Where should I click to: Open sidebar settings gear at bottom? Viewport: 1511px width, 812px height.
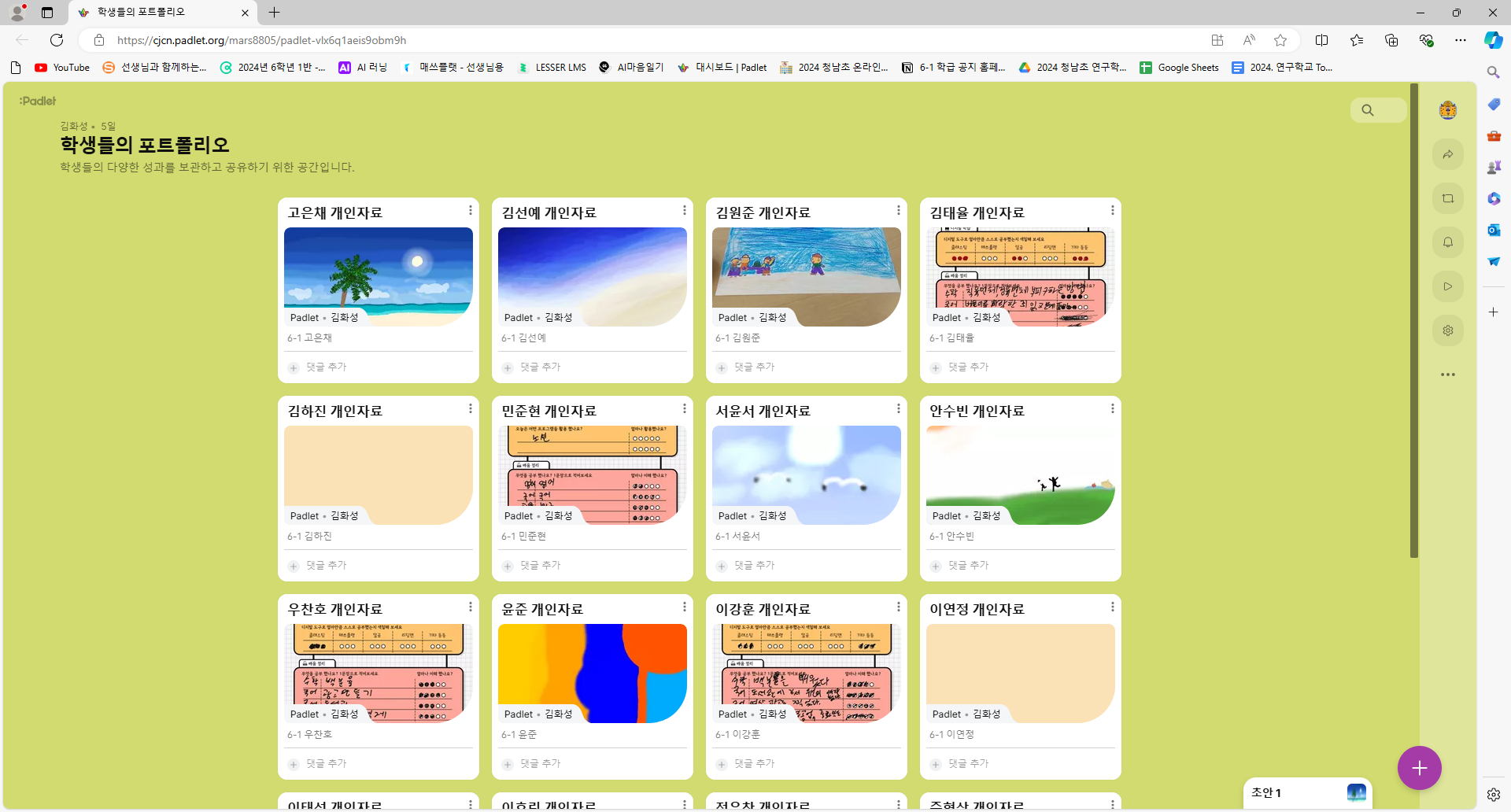click(x=1493, y=795)
